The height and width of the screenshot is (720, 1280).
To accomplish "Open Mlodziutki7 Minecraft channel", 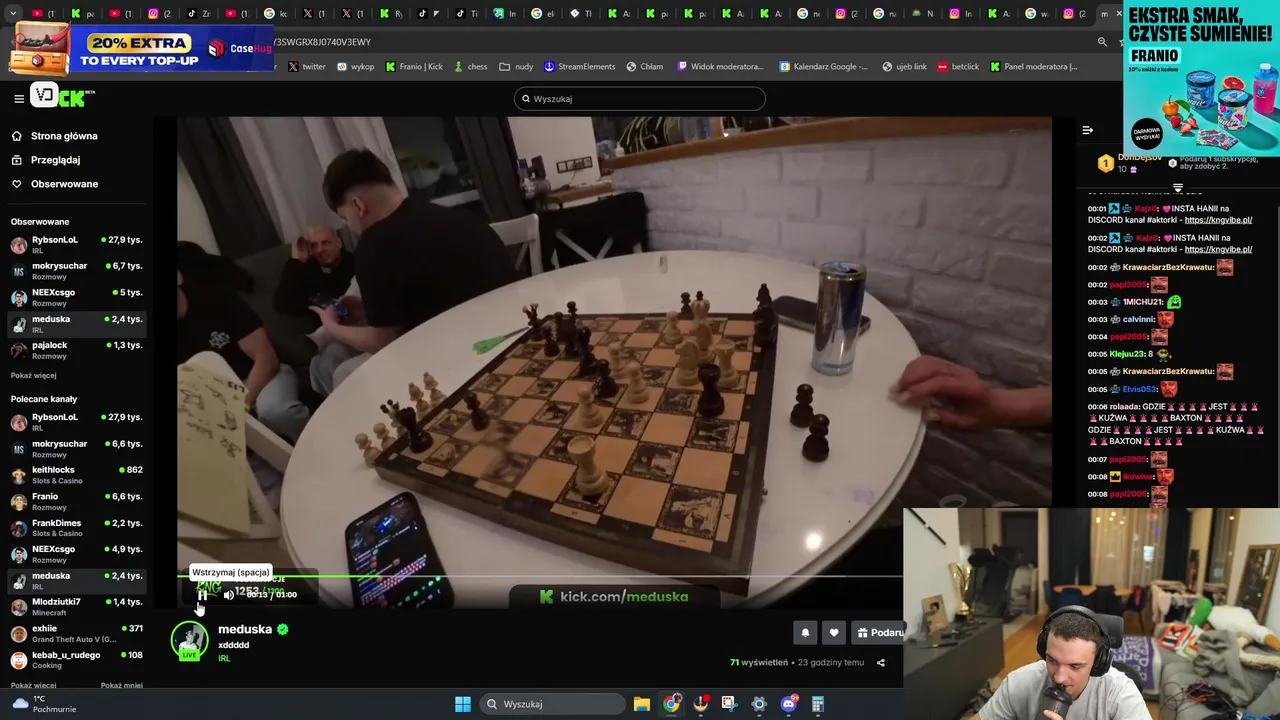I will click(x=76, y=607).
